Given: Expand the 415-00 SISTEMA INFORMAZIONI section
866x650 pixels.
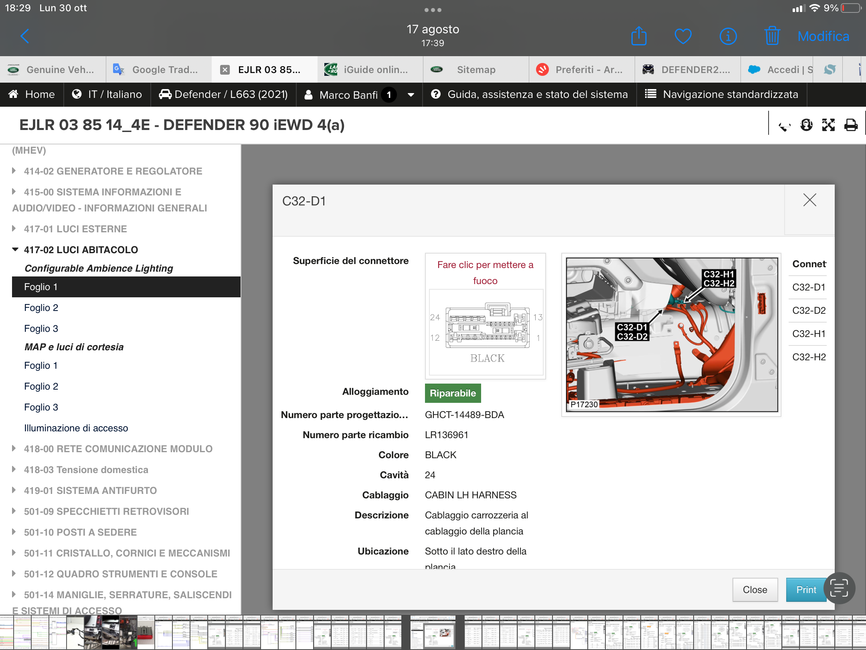Looking at the screenshot, I should [x=109, y=200].
